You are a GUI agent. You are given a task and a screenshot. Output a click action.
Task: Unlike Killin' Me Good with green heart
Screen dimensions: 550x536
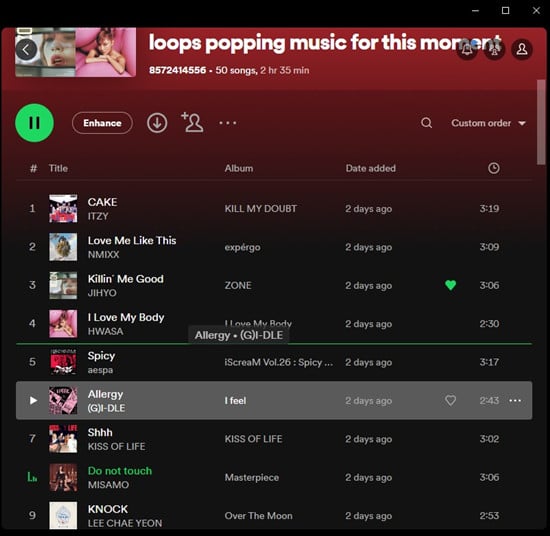[450, 285]
